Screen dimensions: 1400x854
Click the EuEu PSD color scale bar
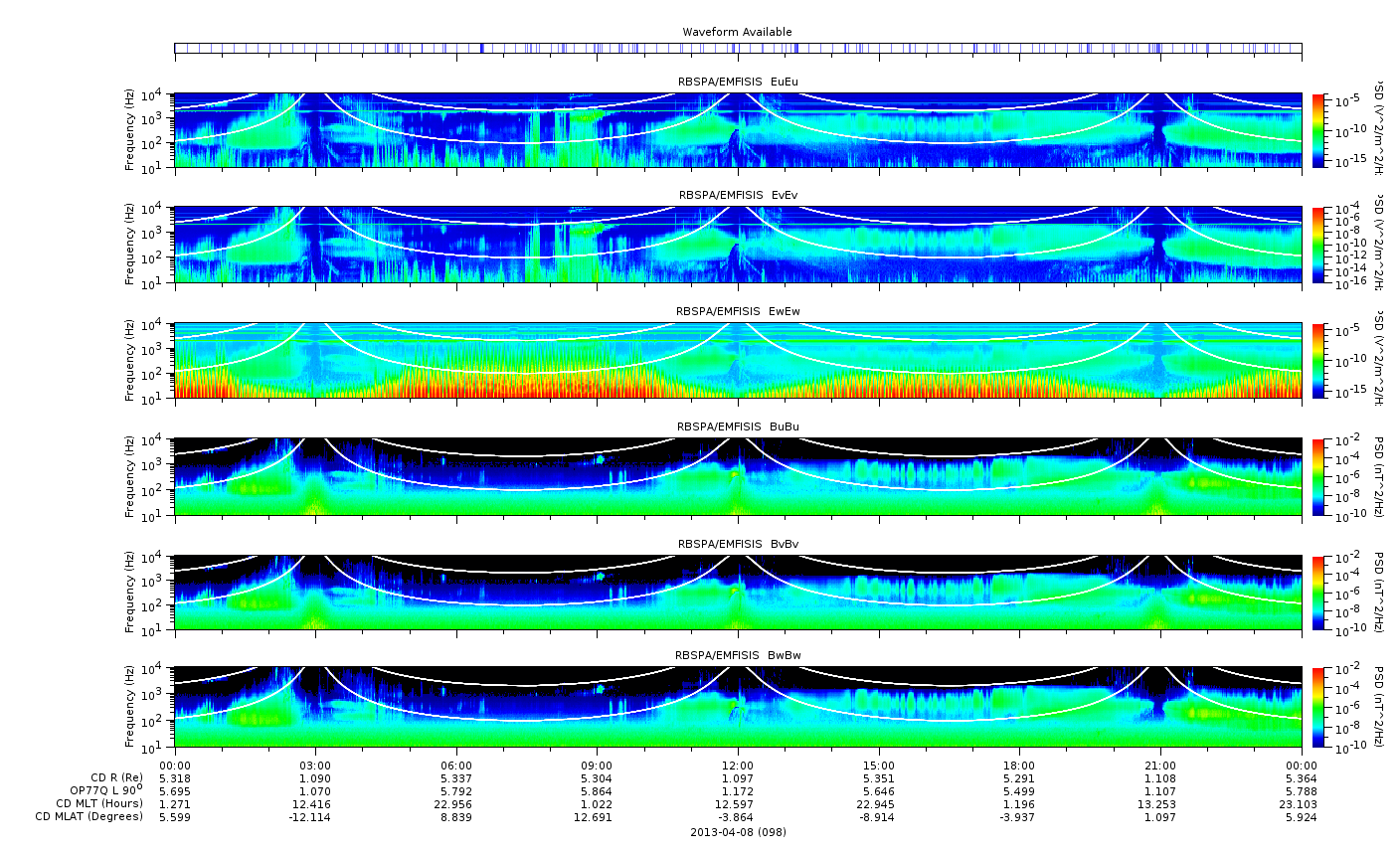click(1318, 130)
